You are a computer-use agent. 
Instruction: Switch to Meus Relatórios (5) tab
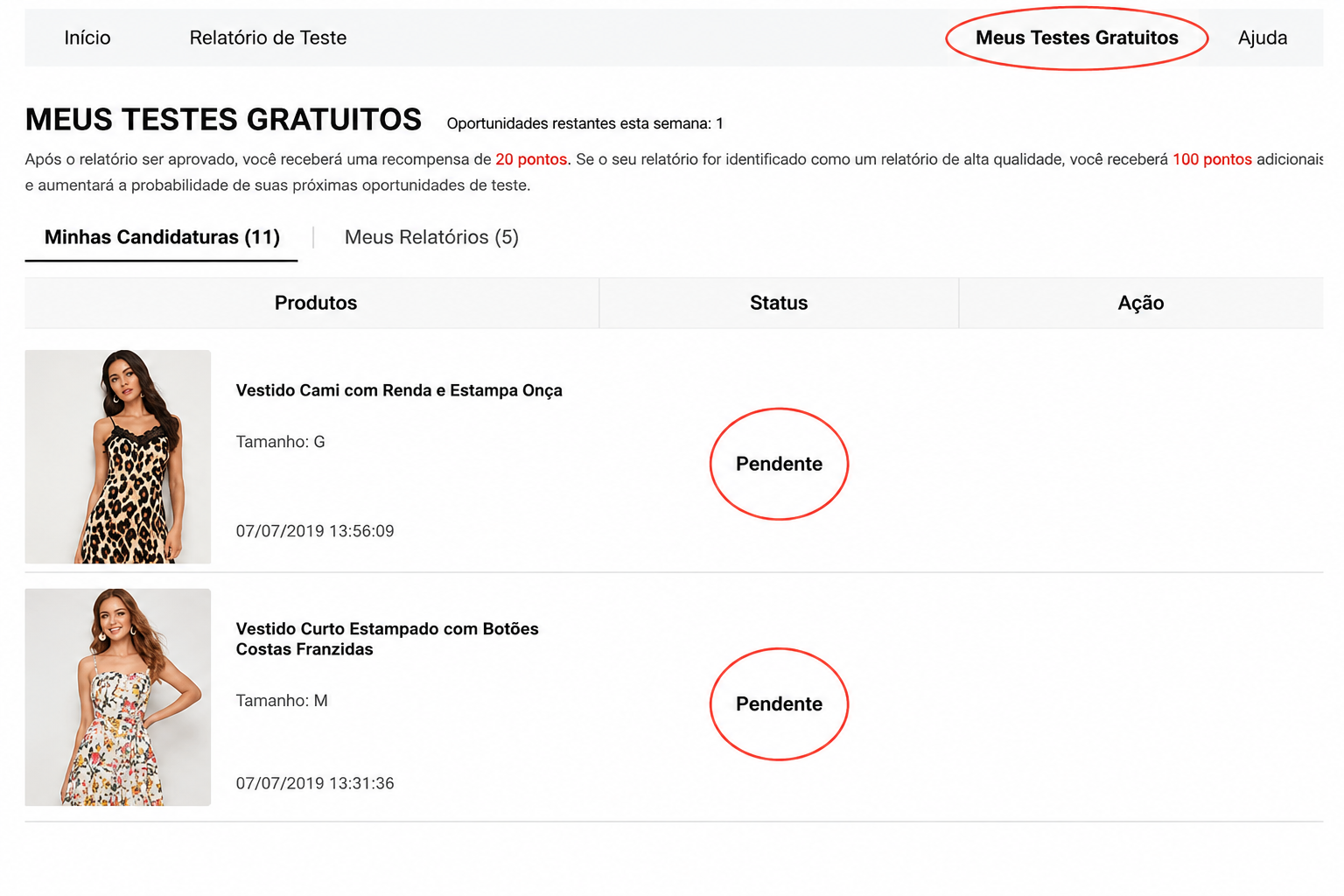click(431, 237)
